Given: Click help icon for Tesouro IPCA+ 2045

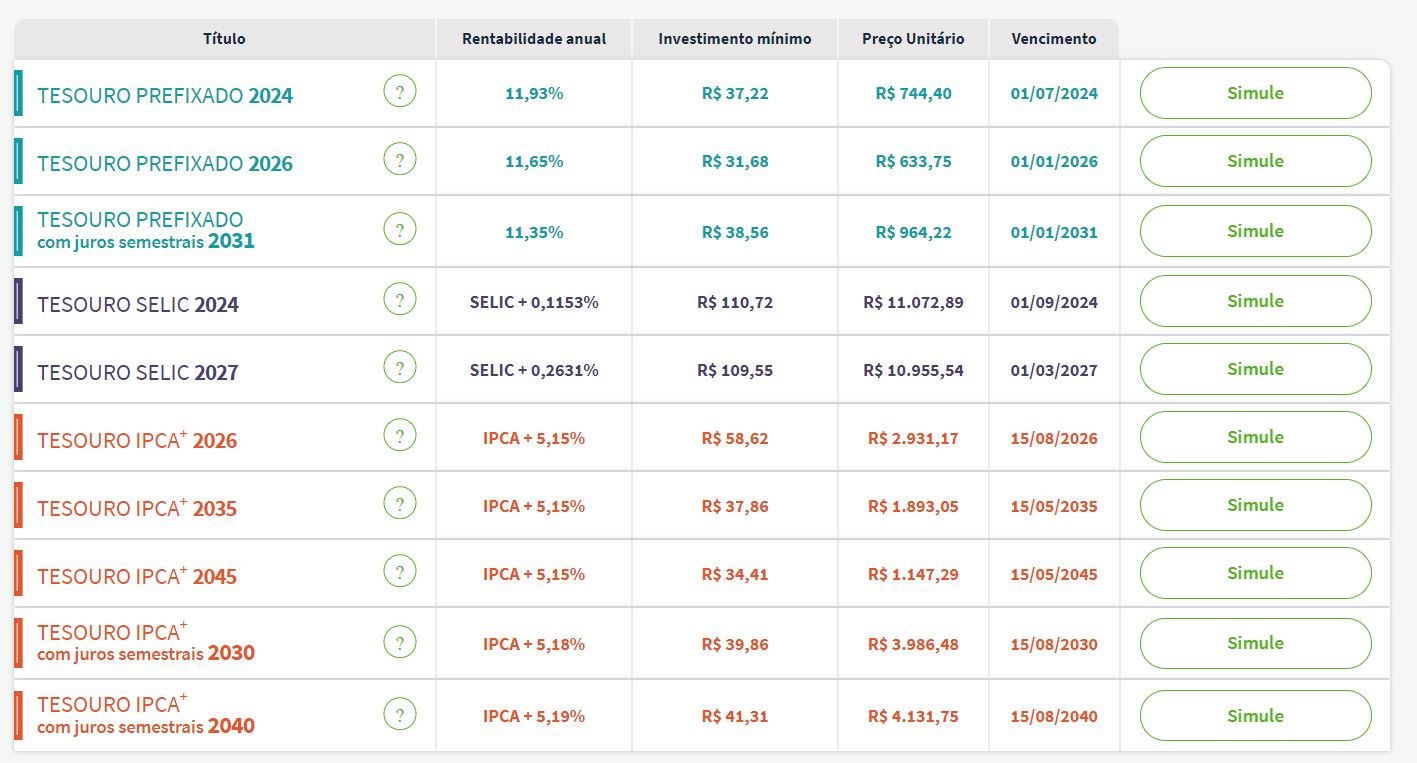Looking at the screenshot, I should tap(399, 572).
